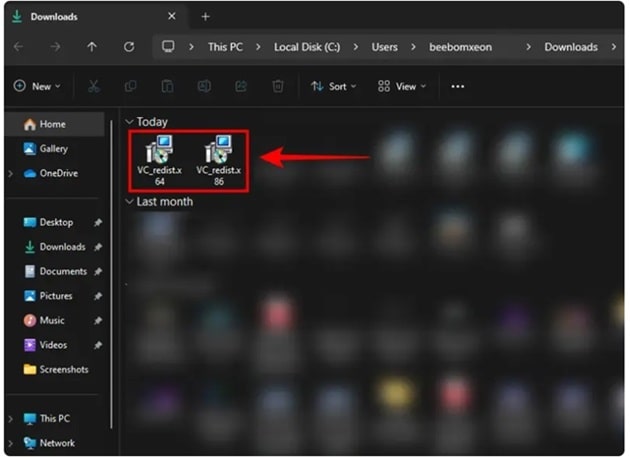This screenshot has width=630, height=457.
Task: Collapse the Last month group
Action: [x=129, y=202]
